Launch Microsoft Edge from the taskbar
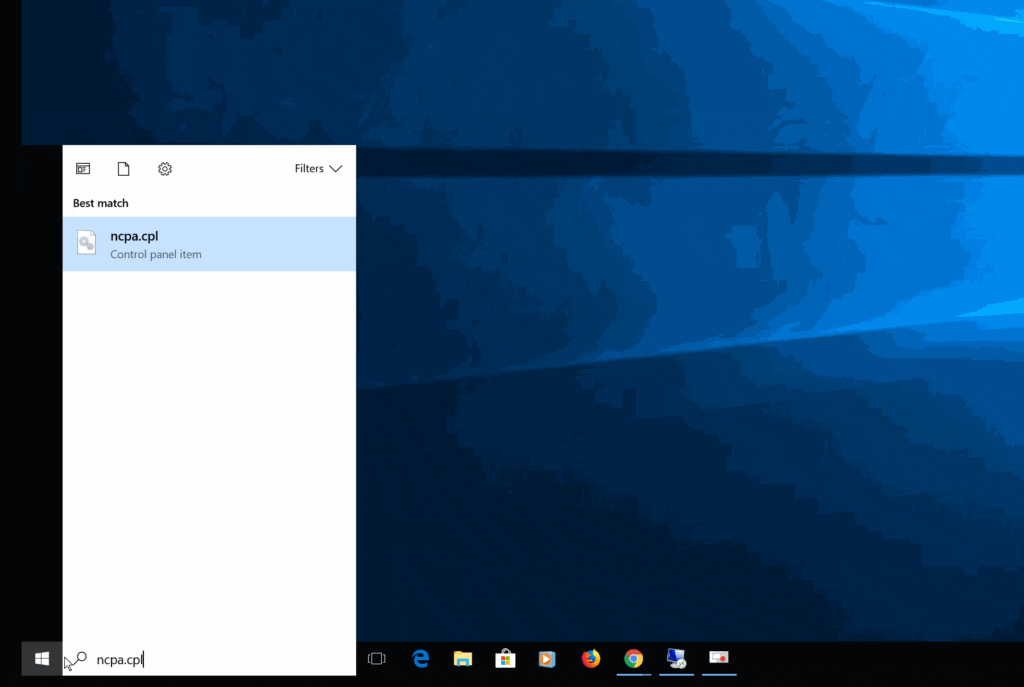This screenshot has width=1024, height=687. tap(421, 658)
